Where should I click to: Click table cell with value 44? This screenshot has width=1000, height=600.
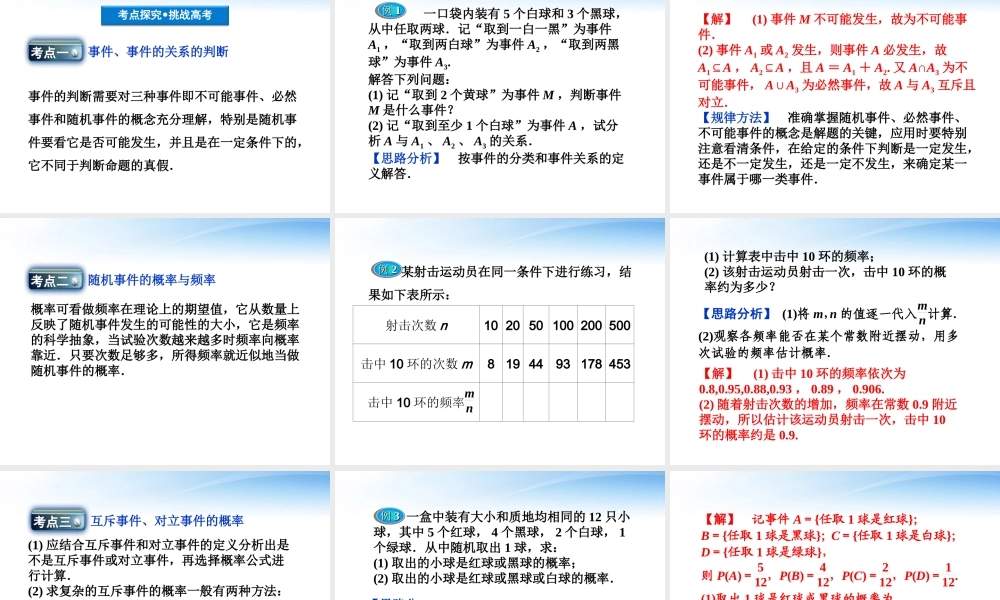point(536,363)
